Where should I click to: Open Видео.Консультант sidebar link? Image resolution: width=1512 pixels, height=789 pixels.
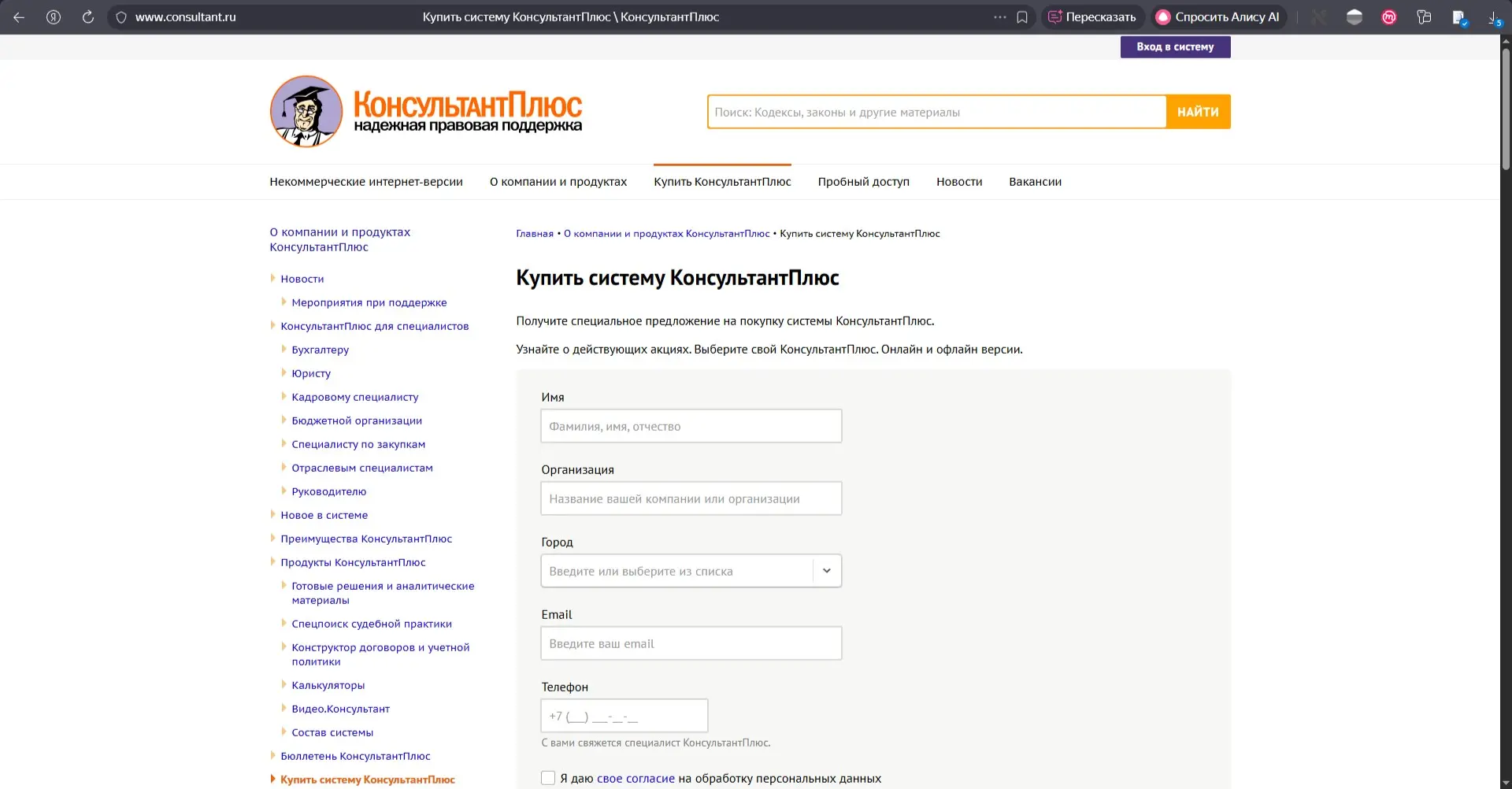pyautogui.click(x=341, y=709)
